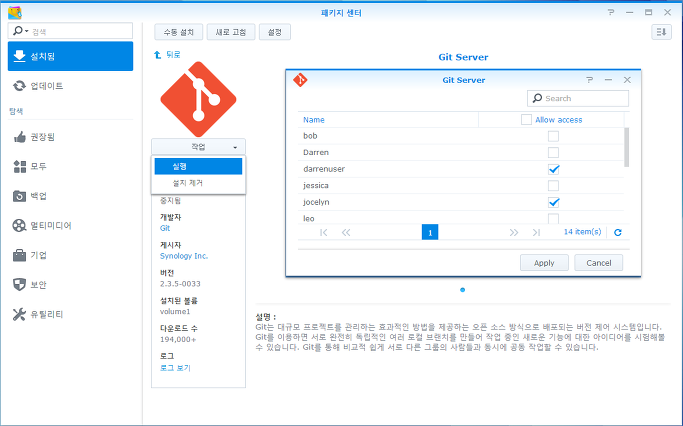The image size is (683, 426).
Task: Select the 멀티미디어 (Multimedia) category
Action: click(70, 226)
